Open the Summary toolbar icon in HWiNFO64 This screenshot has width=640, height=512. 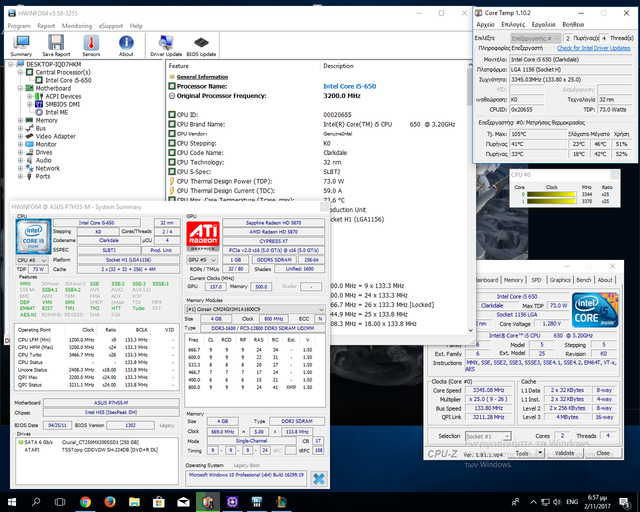tap(21, 46)
